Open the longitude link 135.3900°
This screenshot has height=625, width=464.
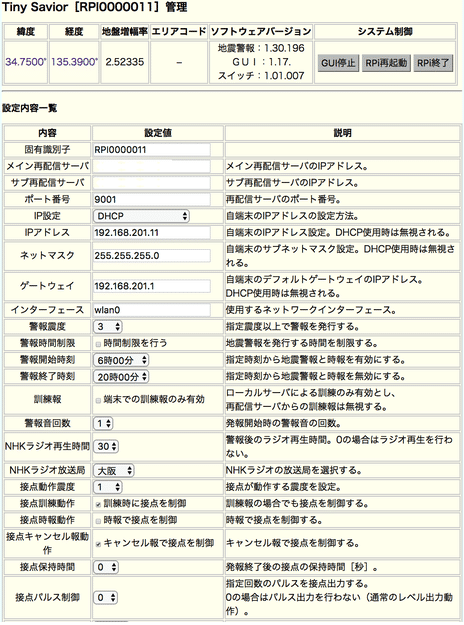tap(74, 62)
